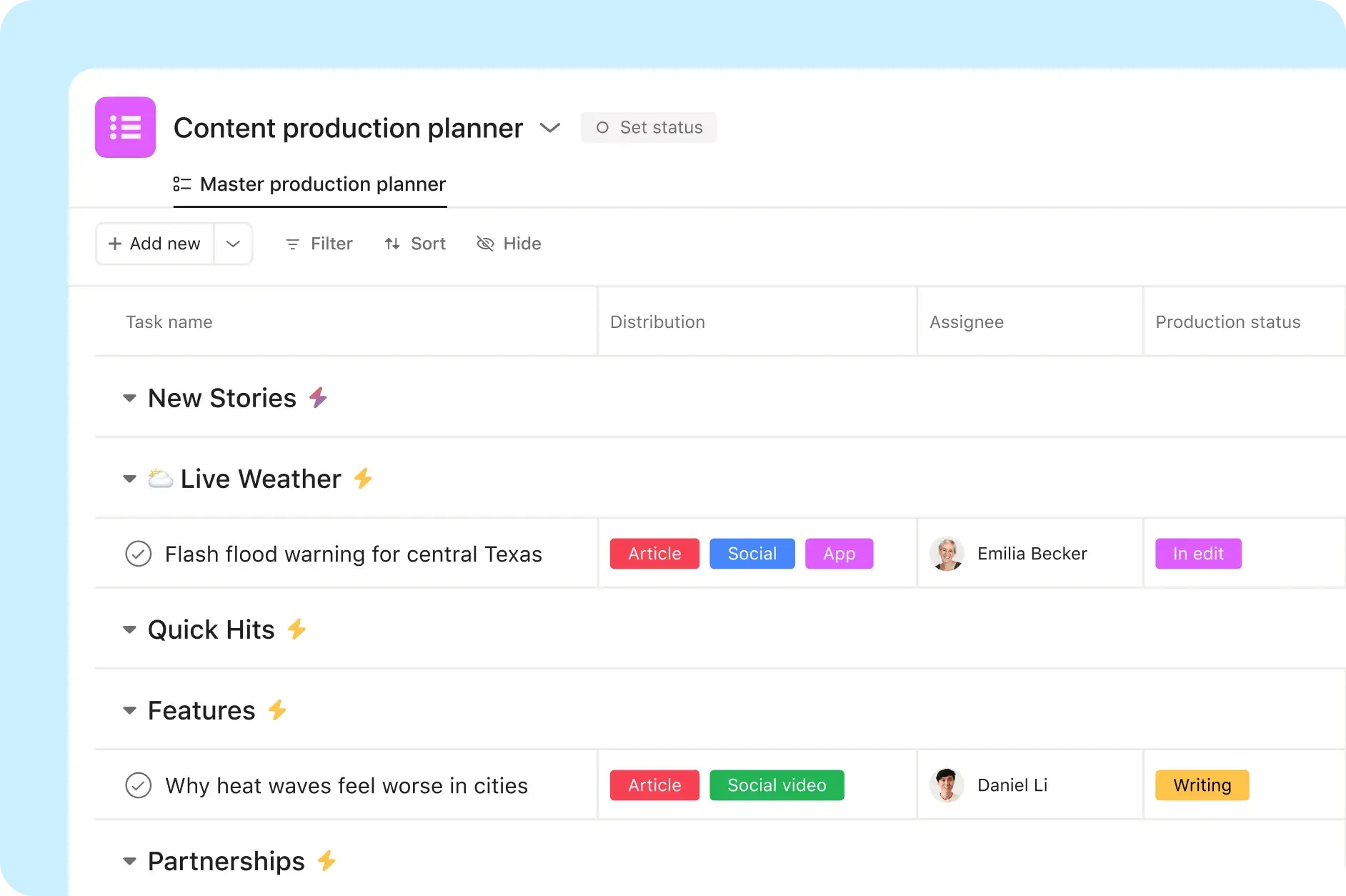Collapse the Partnerships section
Image resolution: width=1346 pixels, height=896 pixels.
[x=129, y=861]
